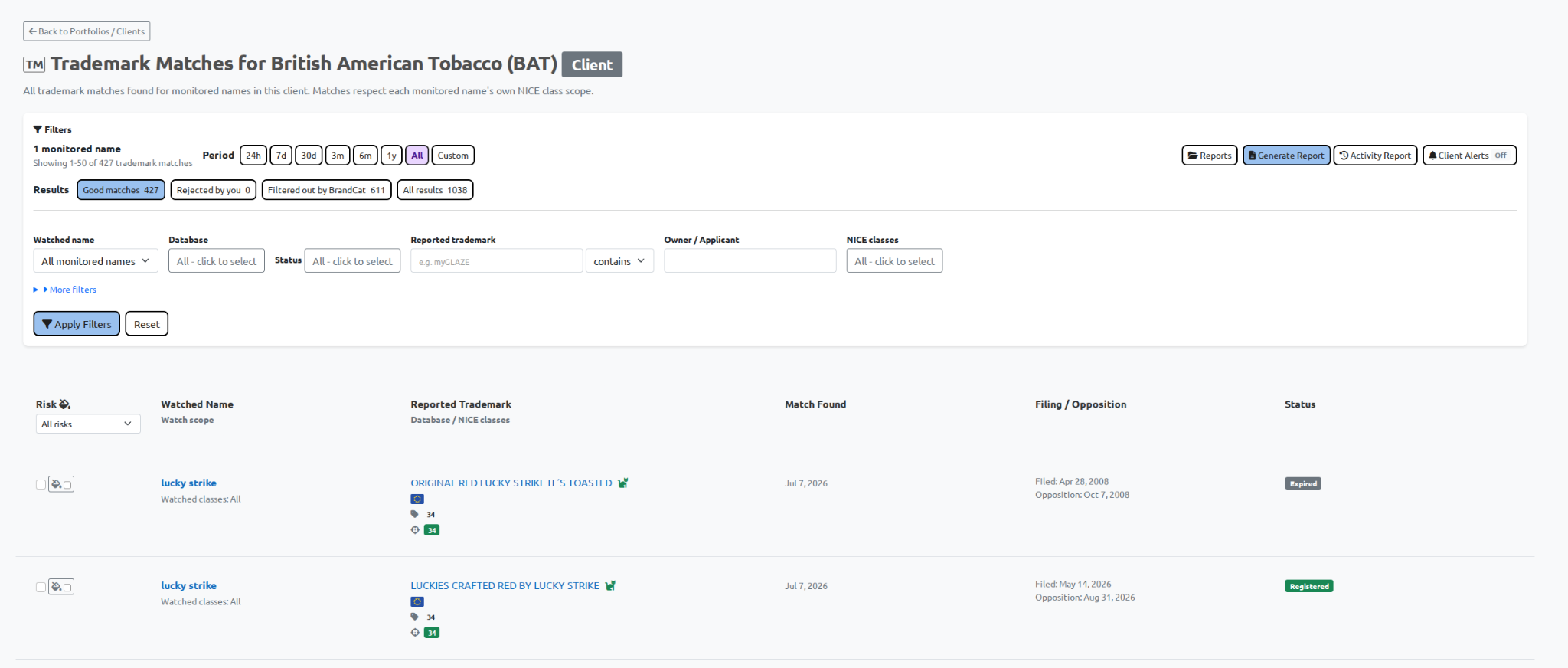Open the ORIGINAL RED LUCKY STRIKE IT'S TOASTED trademark link

click(x=511, y=483)
